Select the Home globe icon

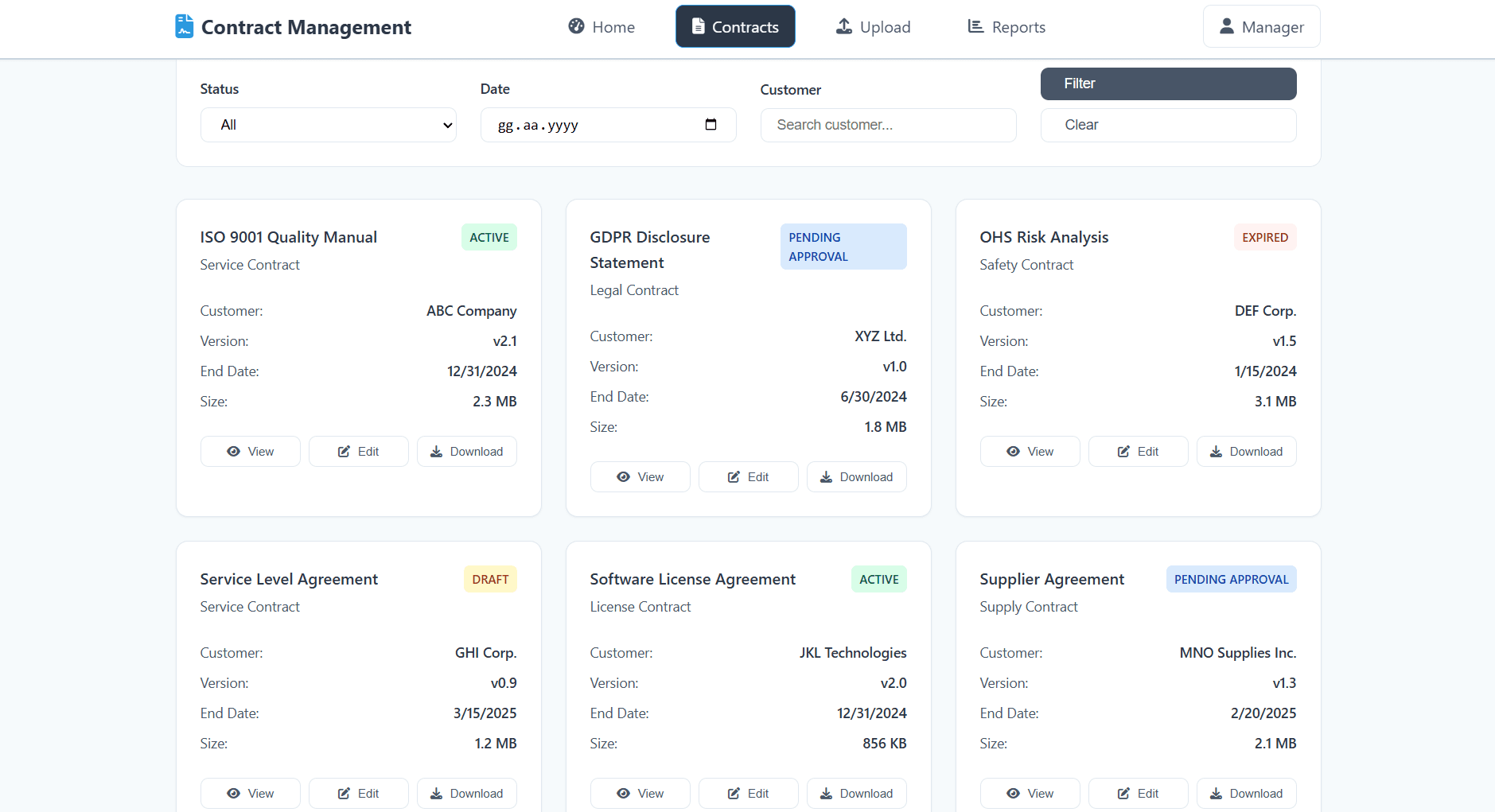(x=575, y=25)
